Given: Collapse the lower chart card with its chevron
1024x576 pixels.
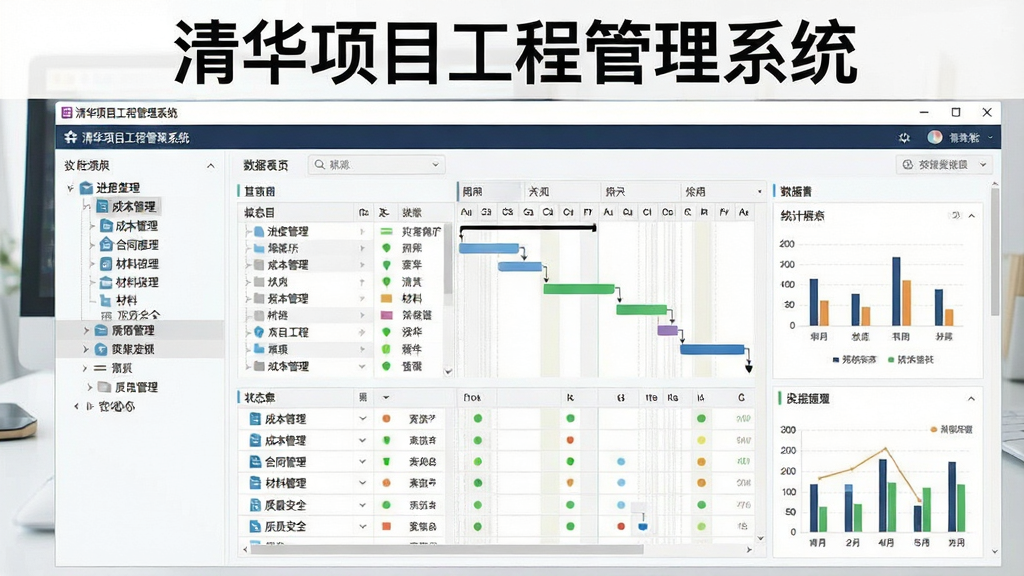Looking at the screenshot, I should tap(972, 398).
